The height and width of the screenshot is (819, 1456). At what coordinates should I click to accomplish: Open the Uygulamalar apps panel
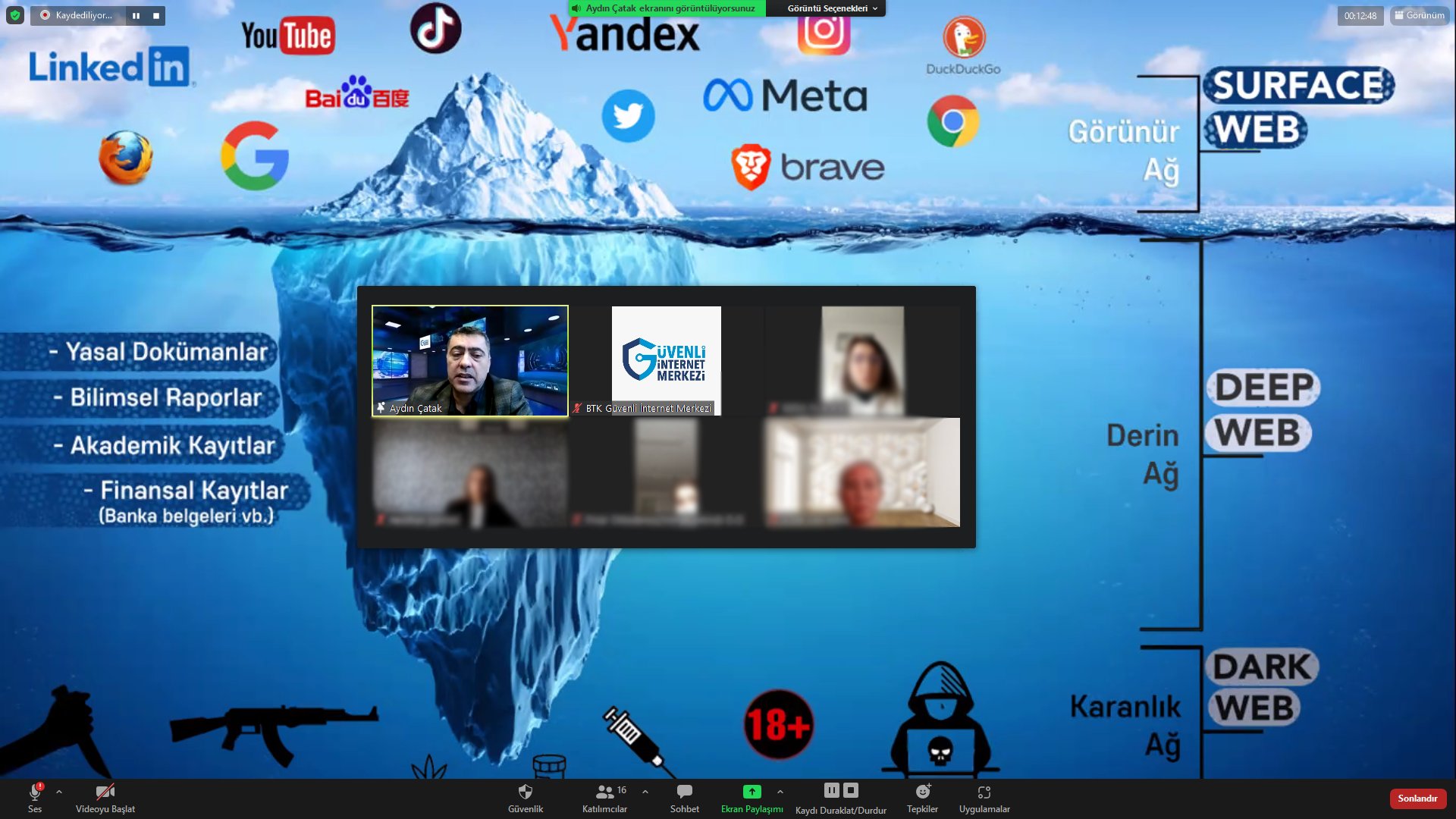984,799
